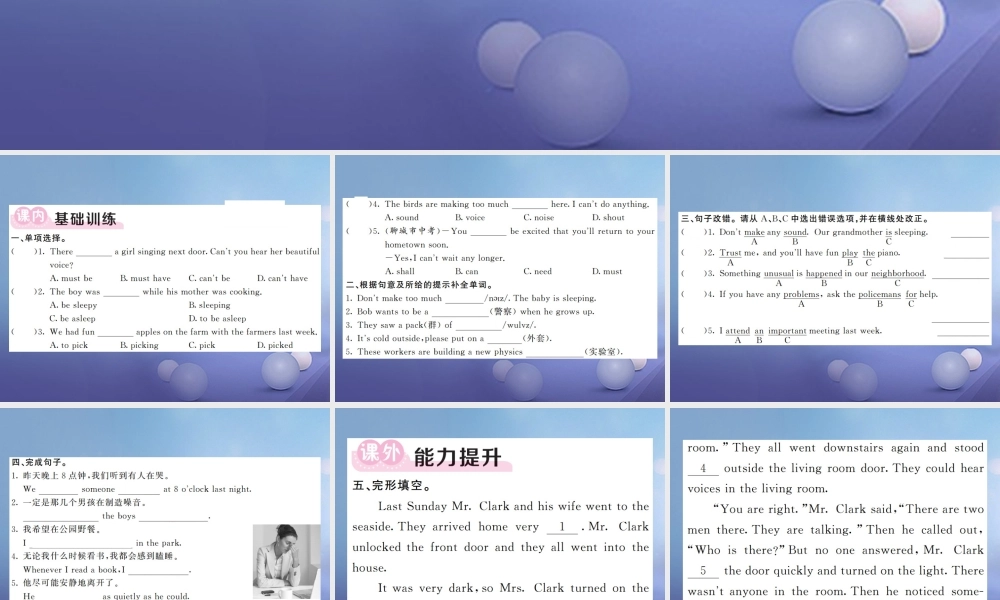Select option 'C. can't be'
1000x600 pixels.
pyautogui.click(x=209, y=278)
